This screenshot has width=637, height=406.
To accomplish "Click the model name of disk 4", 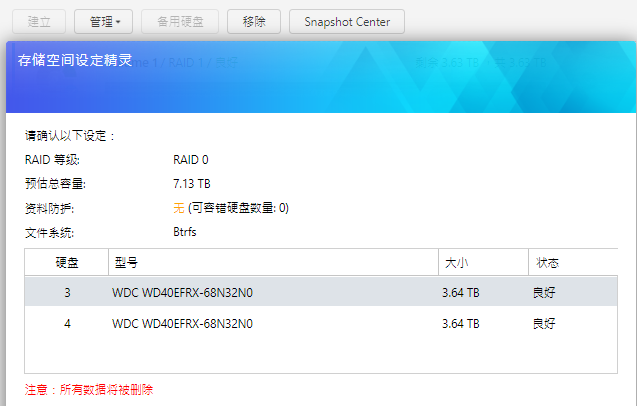I will (x=182, y=324).
